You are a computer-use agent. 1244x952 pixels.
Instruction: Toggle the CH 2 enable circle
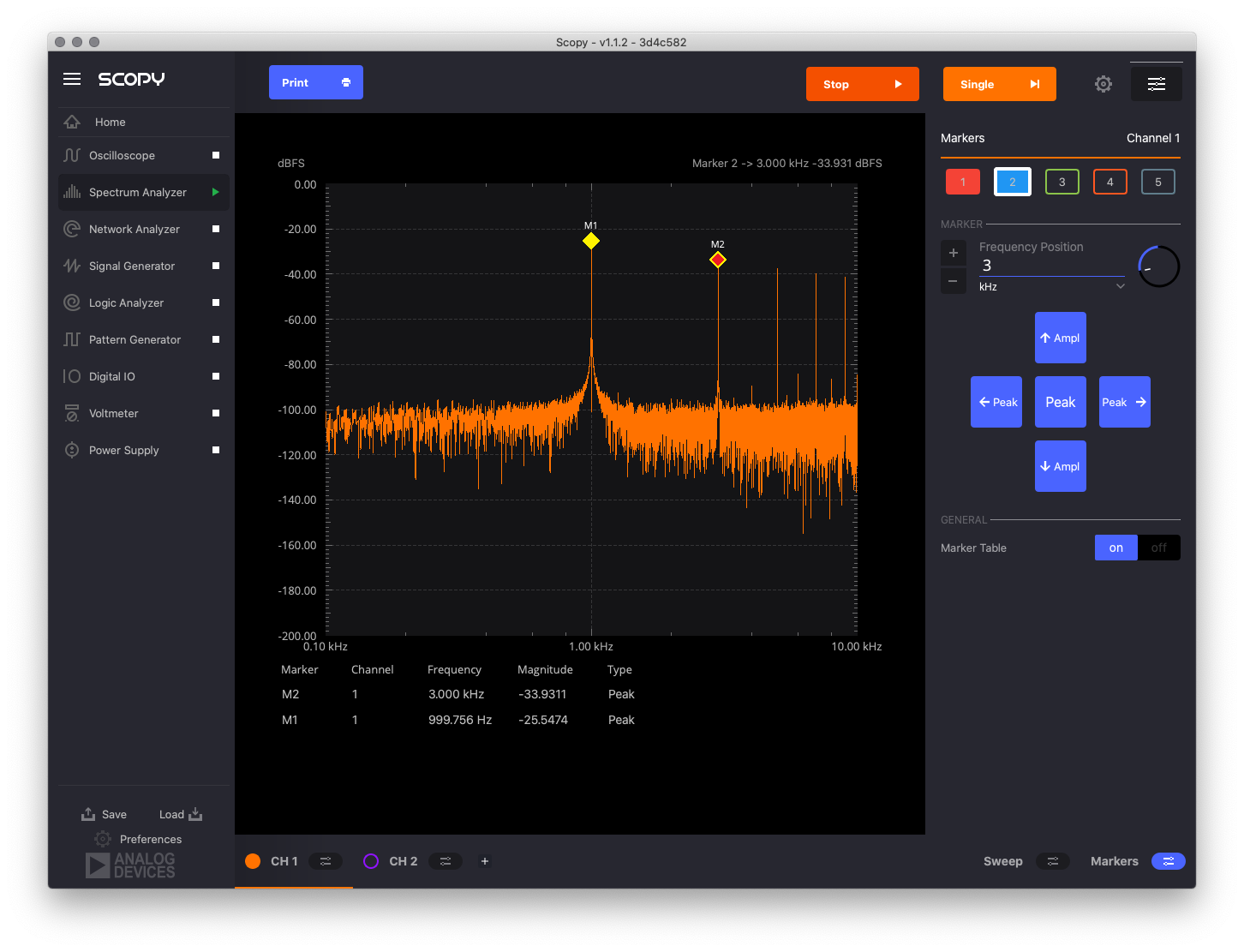click(371, 861)
